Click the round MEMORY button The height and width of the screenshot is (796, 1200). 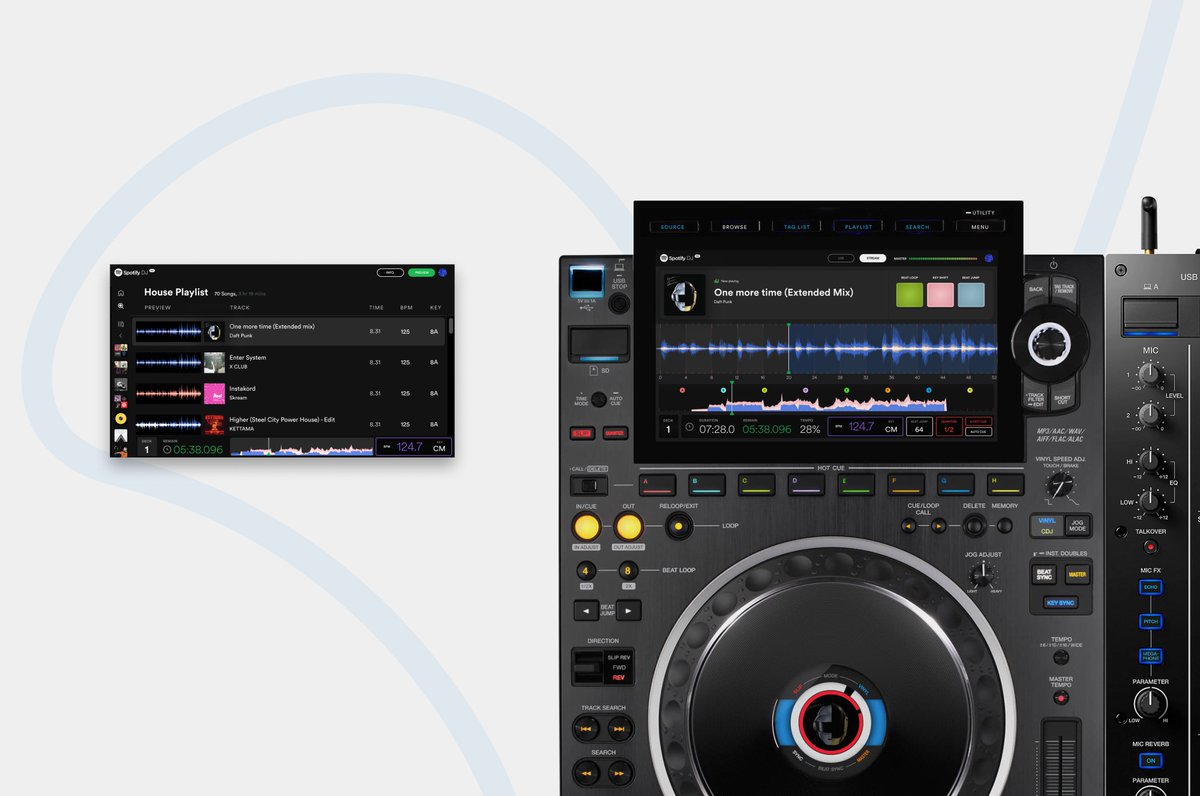1005,526
